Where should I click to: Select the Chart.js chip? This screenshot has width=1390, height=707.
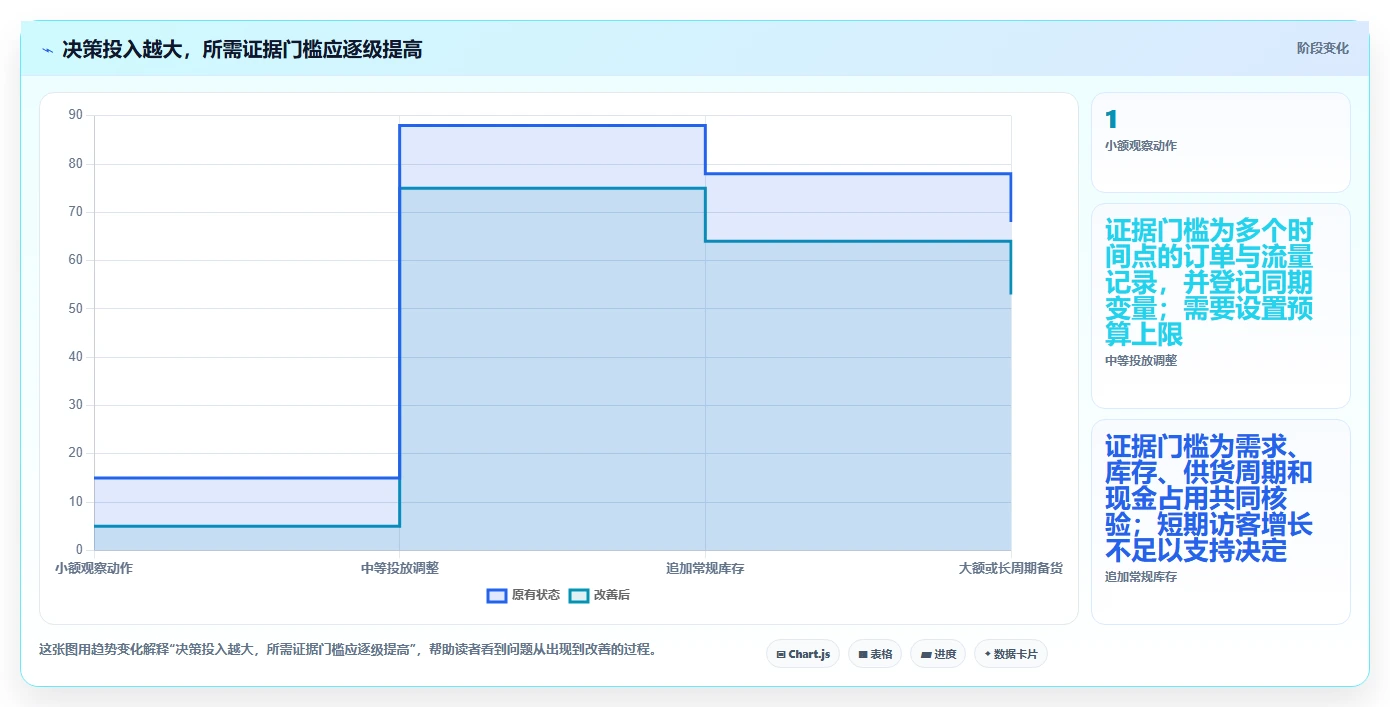pyautogui.click(x=803, y=654)
